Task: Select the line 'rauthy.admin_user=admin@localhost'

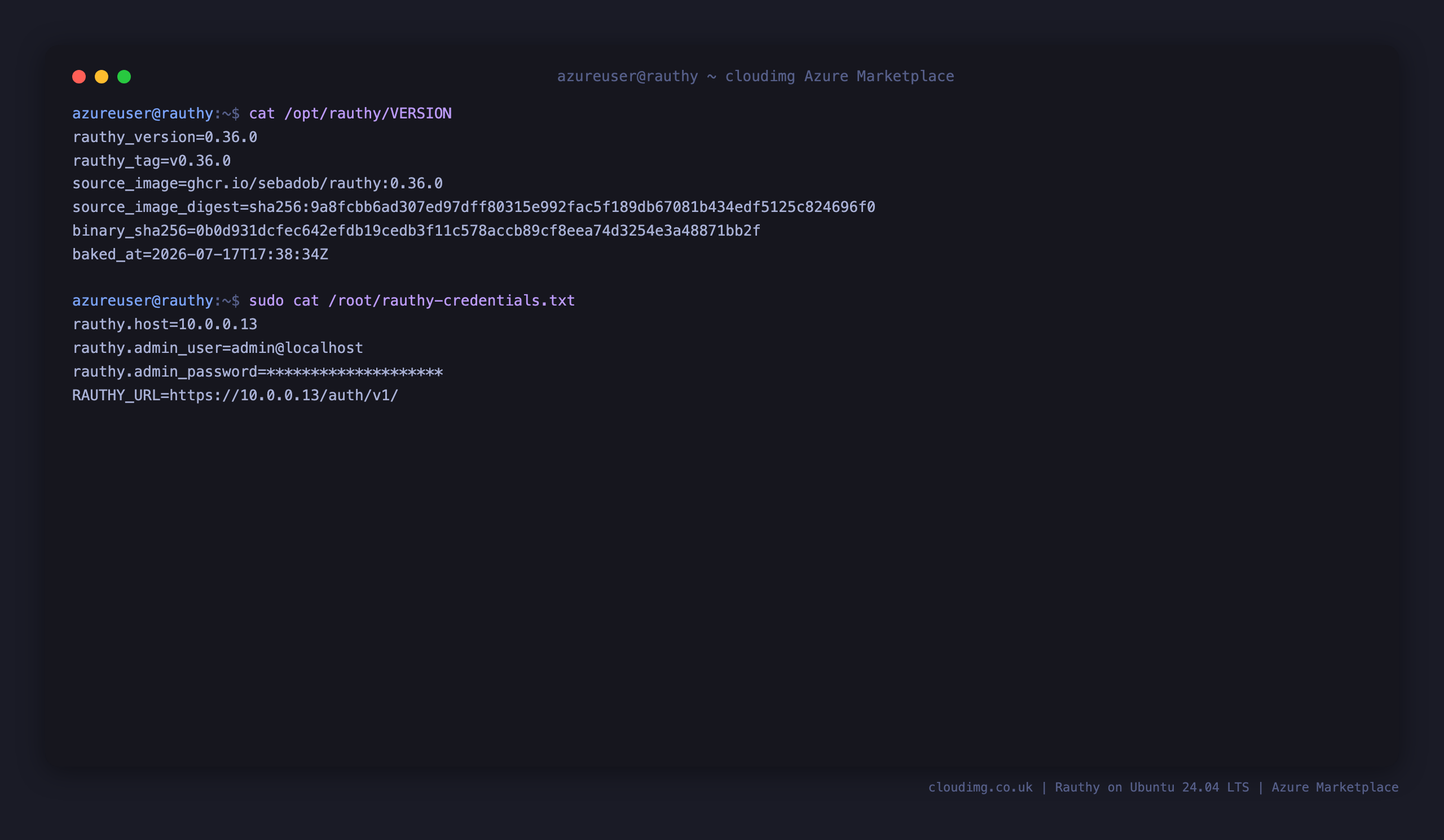Action: click(218, 348)
